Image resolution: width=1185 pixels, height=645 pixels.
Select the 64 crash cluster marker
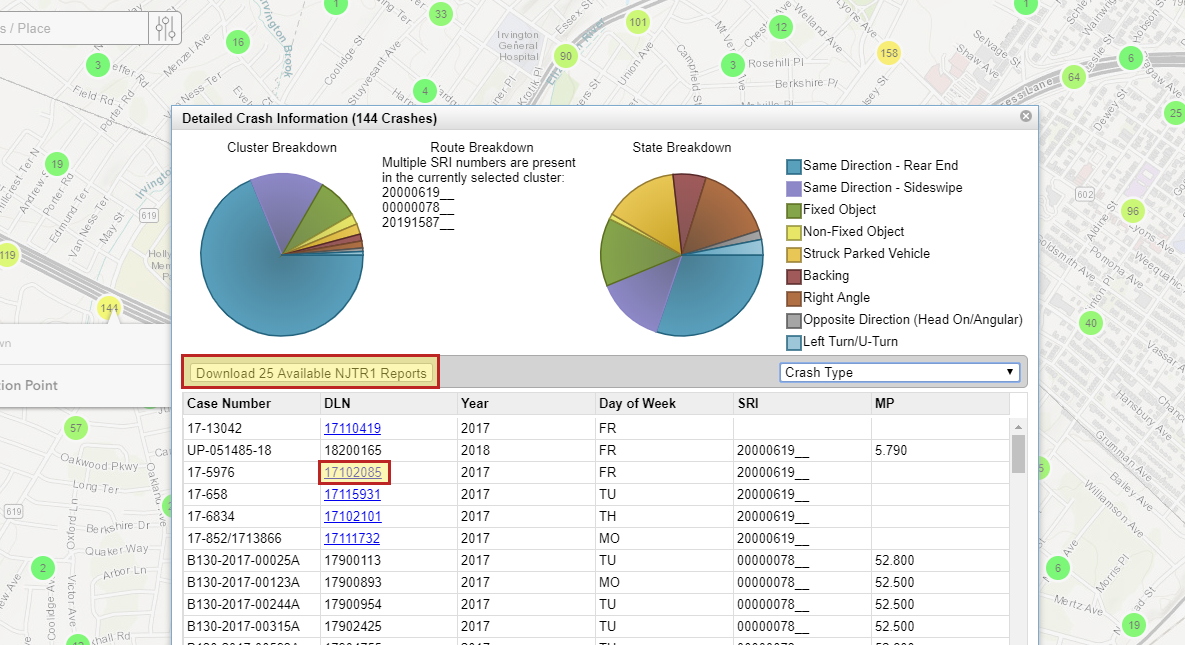coord(1074,76)
